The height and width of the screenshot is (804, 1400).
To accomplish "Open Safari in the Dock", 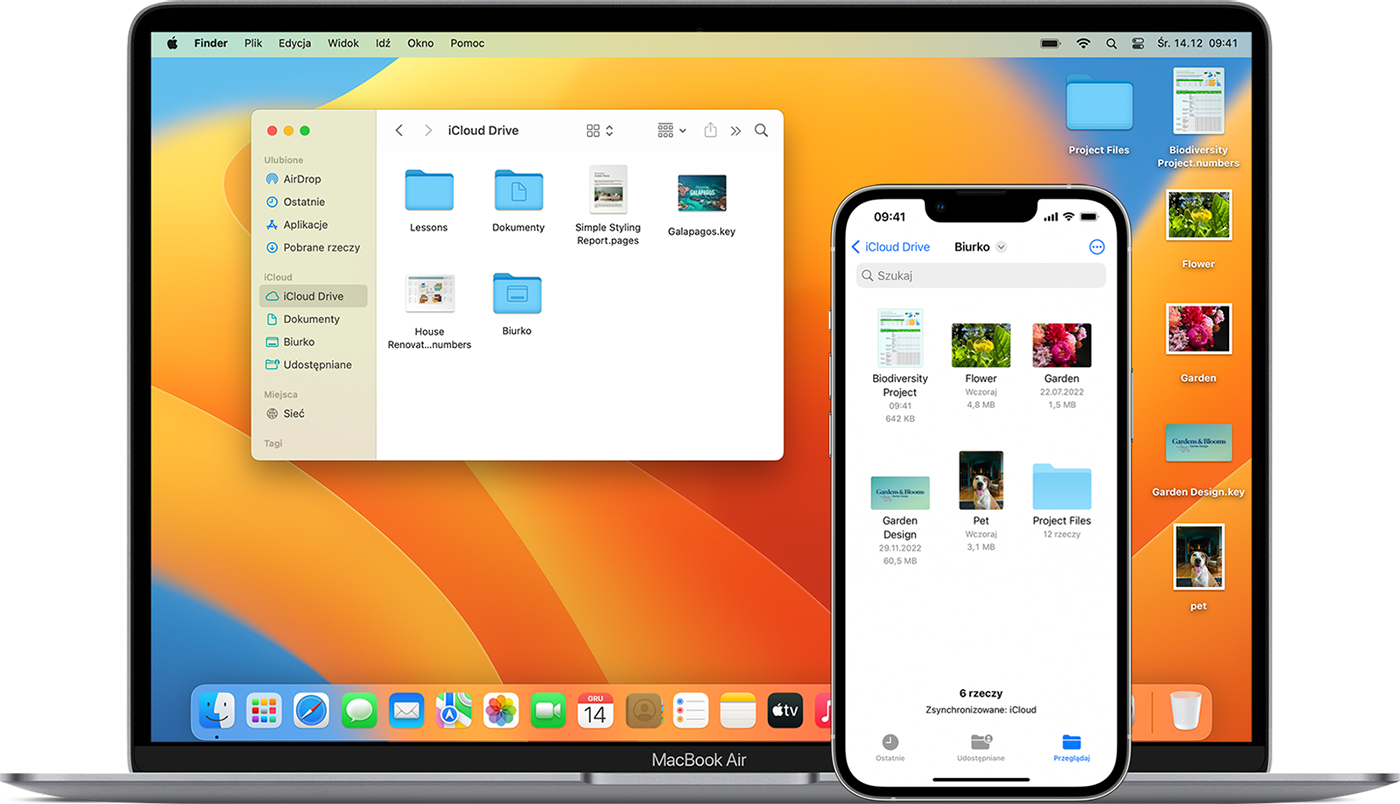I will pyautogui.click(x=311, y=711).
